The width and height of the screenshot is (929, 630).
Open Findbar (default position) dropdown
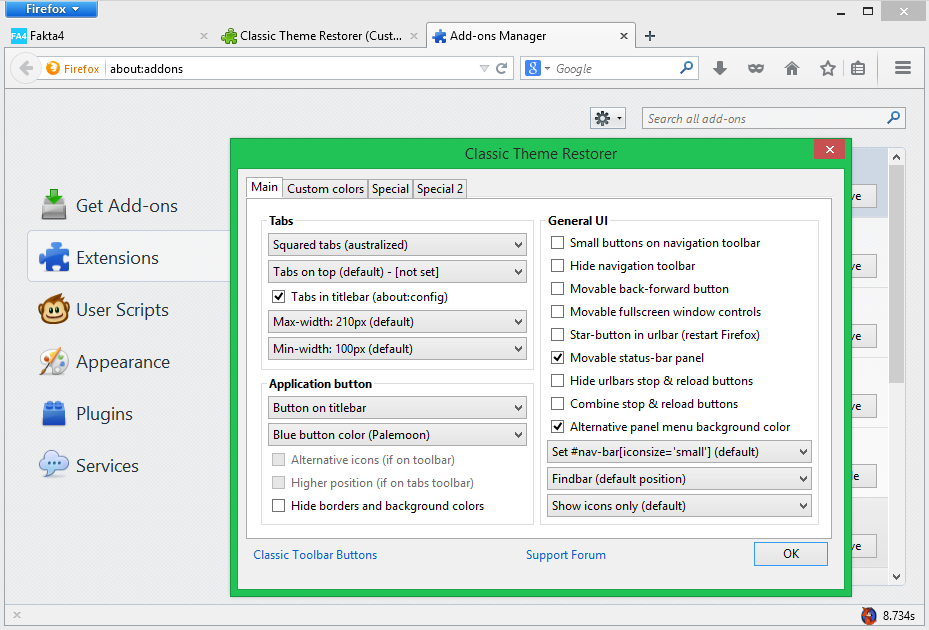(679, 479)
